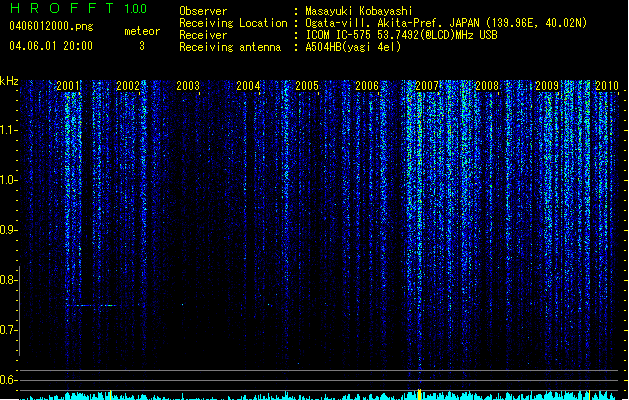
Task: Click the Receiver label
Action: tap(203, 35)
